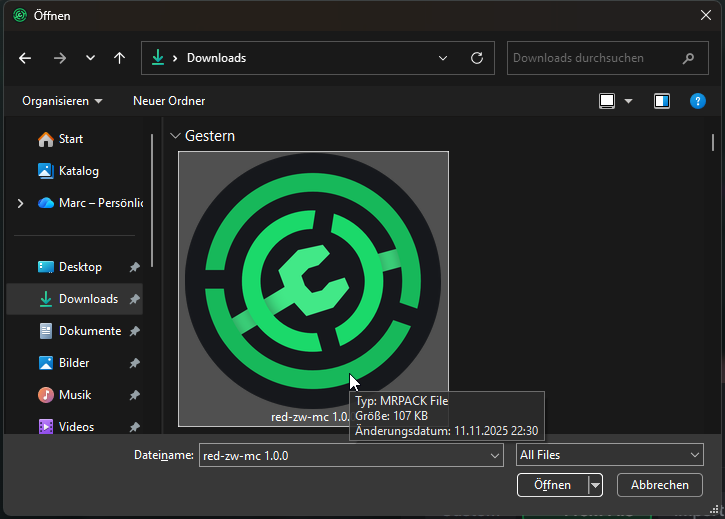
Task: Create a folder with Neuer Ordner
Action: coord(169,101)
